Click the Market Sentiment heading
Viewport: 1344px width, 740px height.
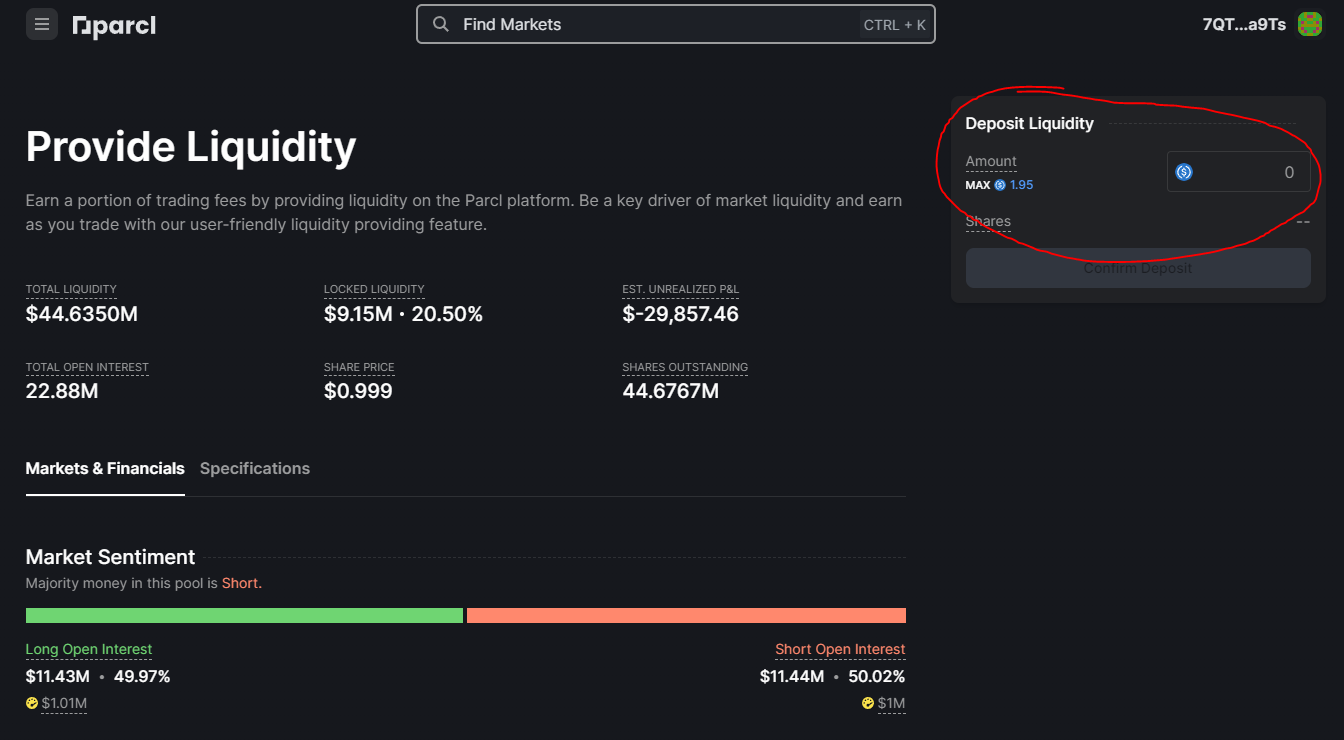pyautogui.click(x=110, y=557)
